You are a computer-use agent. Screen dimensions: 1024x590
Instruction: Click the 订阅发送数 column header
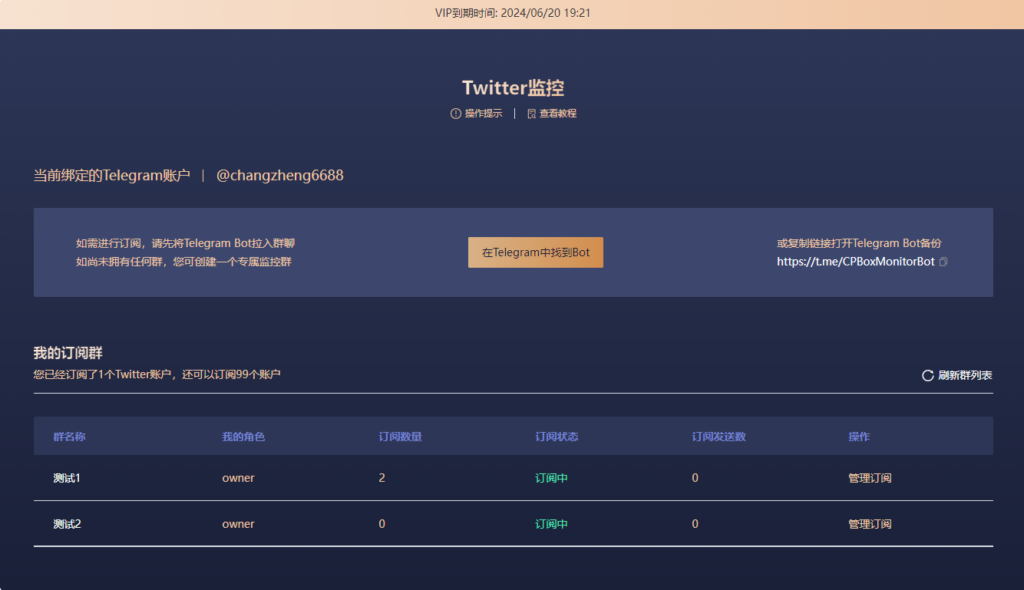(719, 436)
